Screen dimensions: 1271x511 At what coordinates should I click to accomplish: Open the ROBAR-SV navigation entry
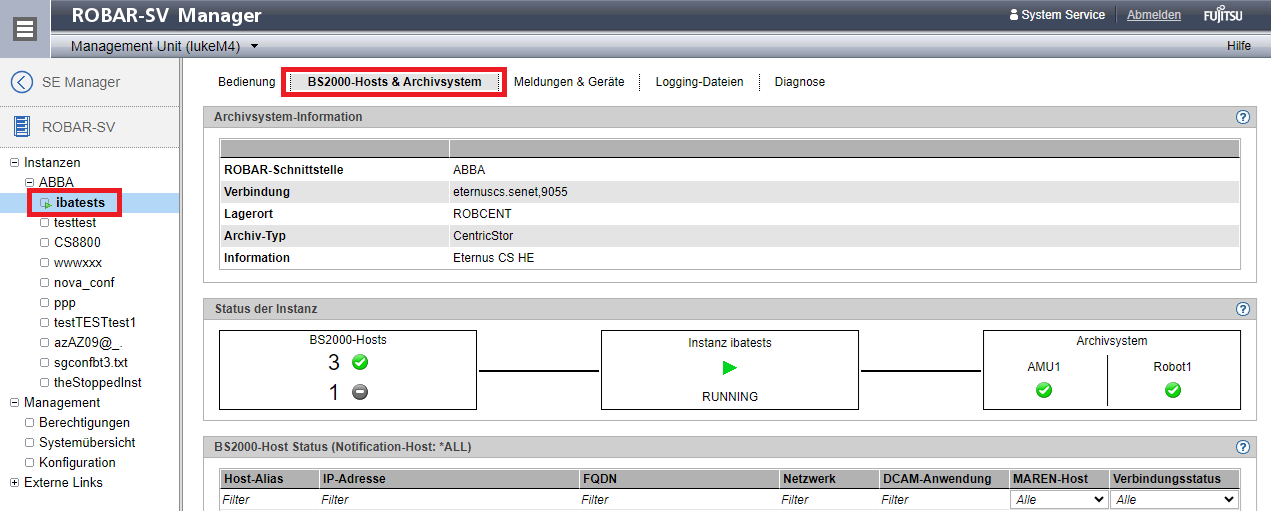pos(78,127)
